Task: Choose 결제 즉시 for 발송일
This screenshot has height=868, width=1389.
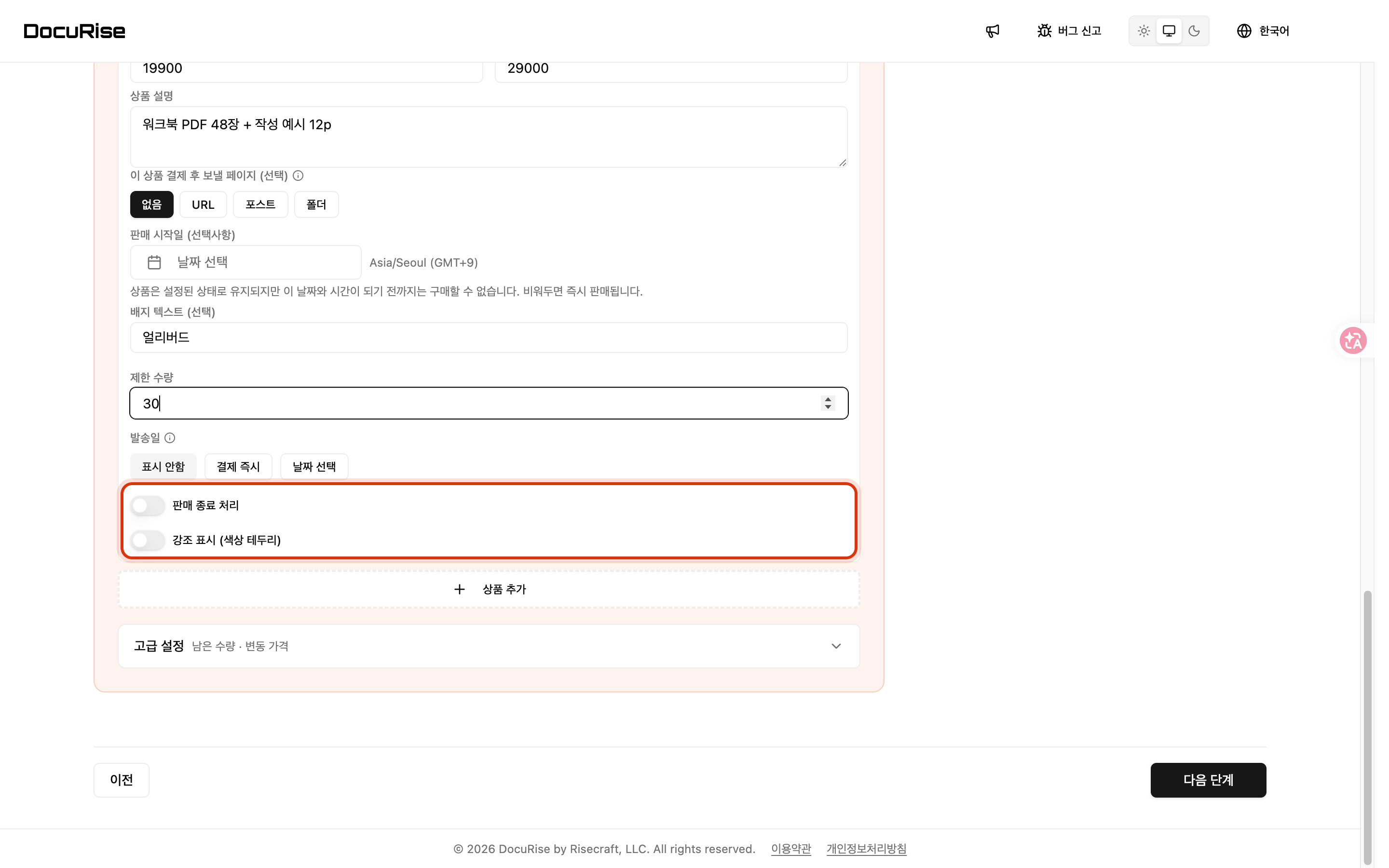Action: (x=238, y=467)
